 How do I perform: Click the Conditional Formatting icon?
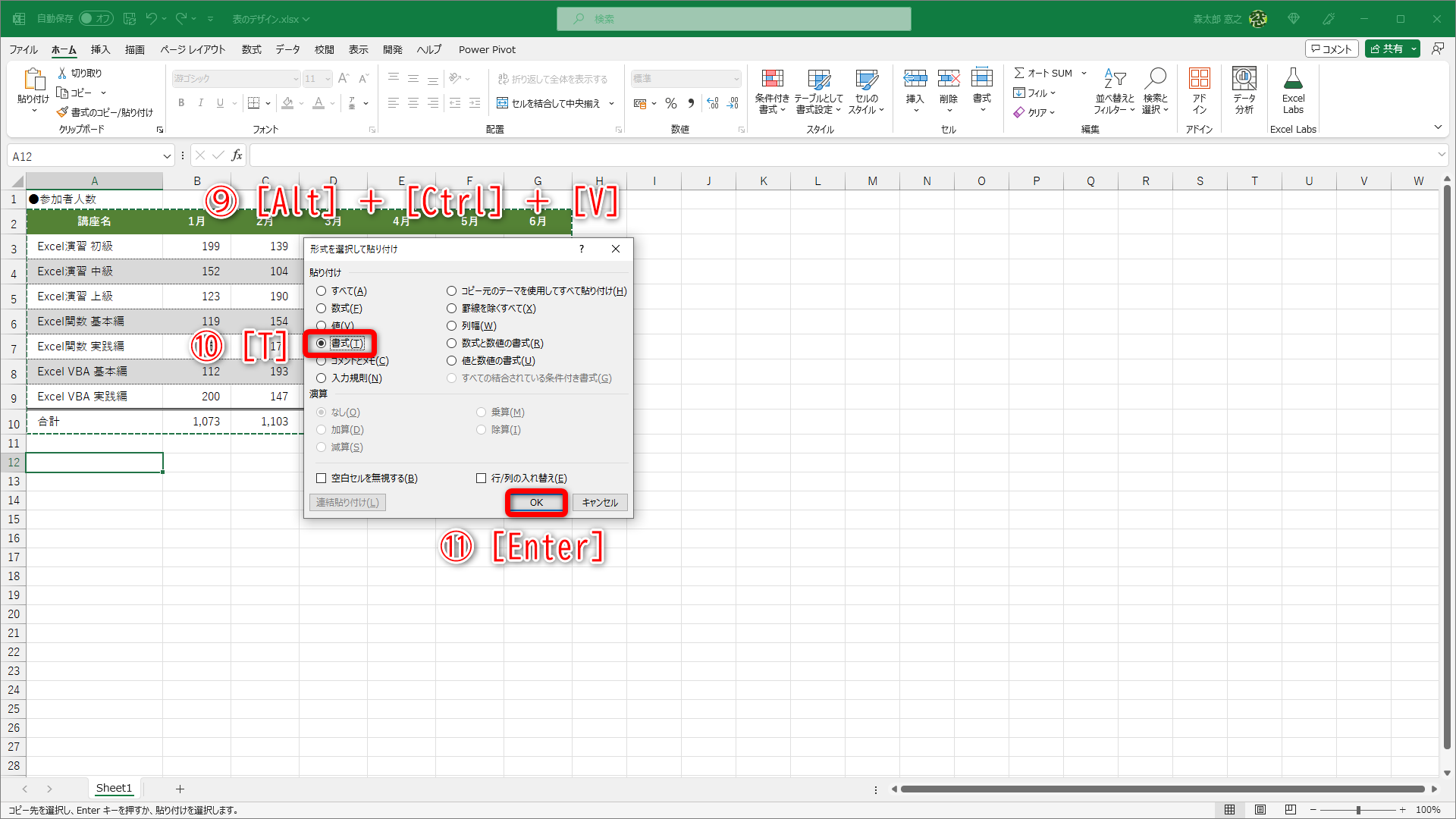pyautogui.click(x=772, y=79)
